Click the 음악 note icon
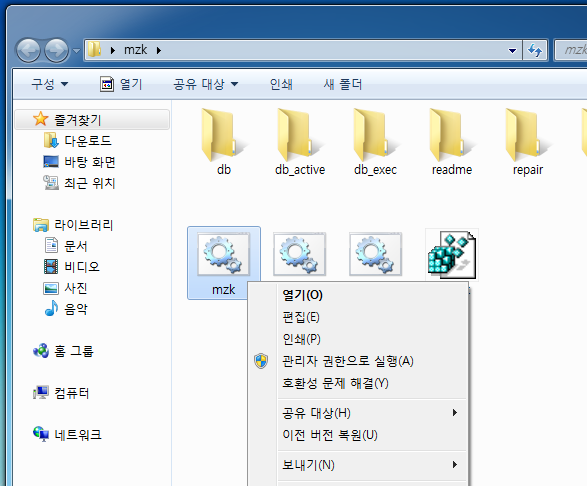Viewport: 587px width, 486px height. pyautogui.click(x=51, y=308)
